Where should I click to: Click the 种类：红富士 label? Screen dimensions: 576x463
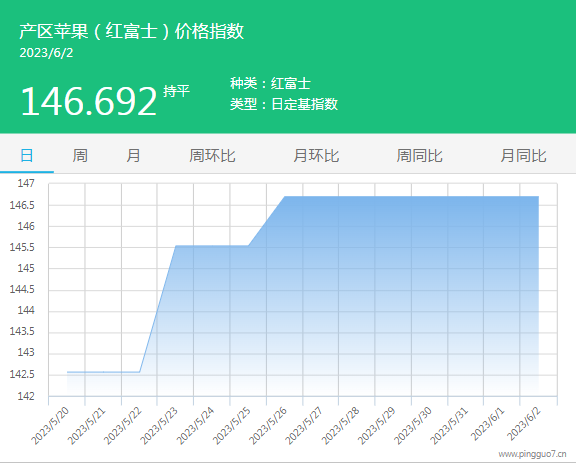pyautogui.click(x=270, y=83)
